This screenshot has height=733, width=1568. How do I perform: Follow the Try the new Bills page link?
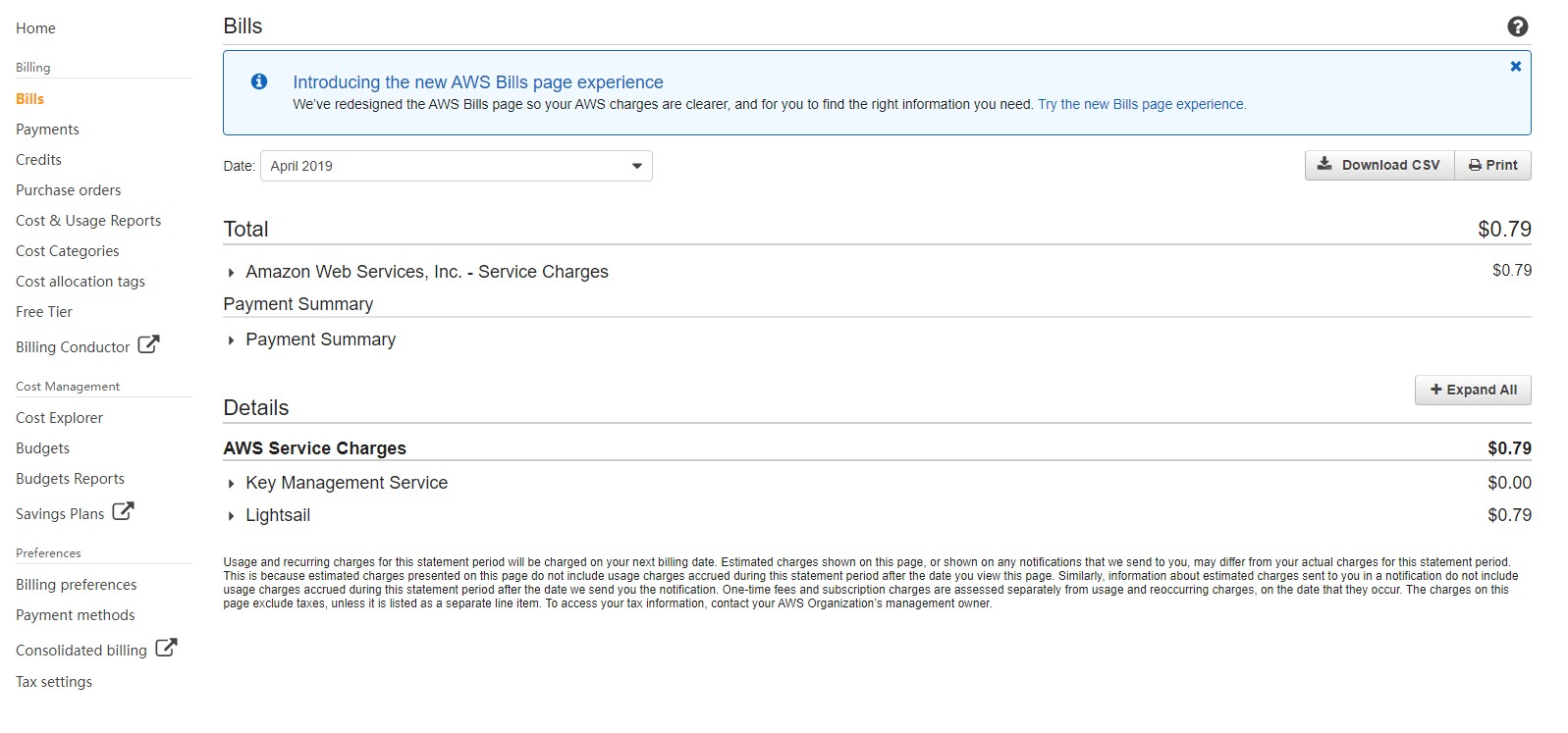click(1142, 104)
